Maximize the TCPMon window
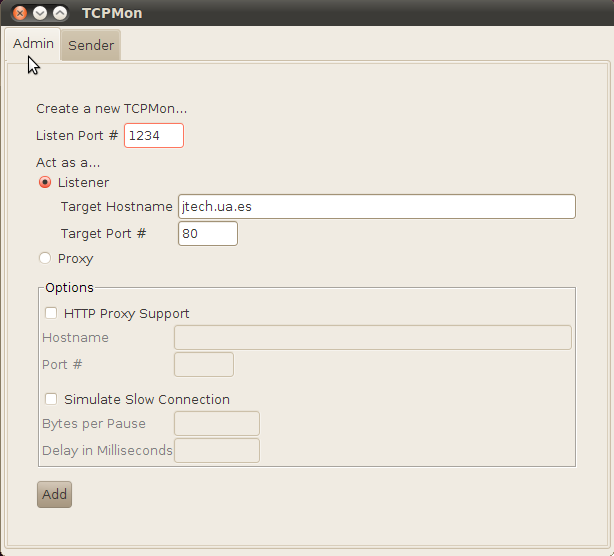Viewport: 614px width, 556px height. coord(60,13)
